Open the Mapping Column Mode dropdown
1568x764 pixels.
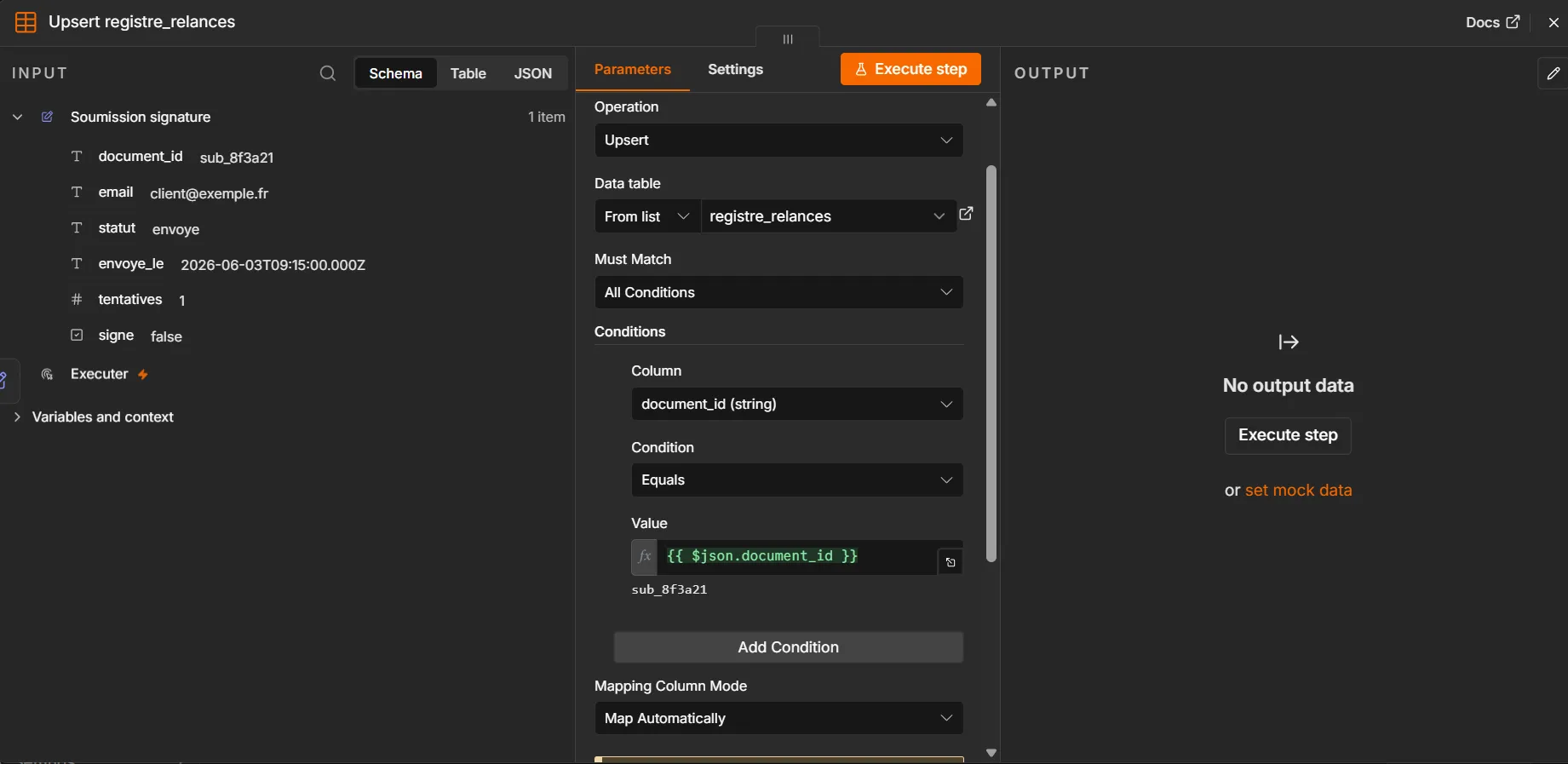click(778, 719)
